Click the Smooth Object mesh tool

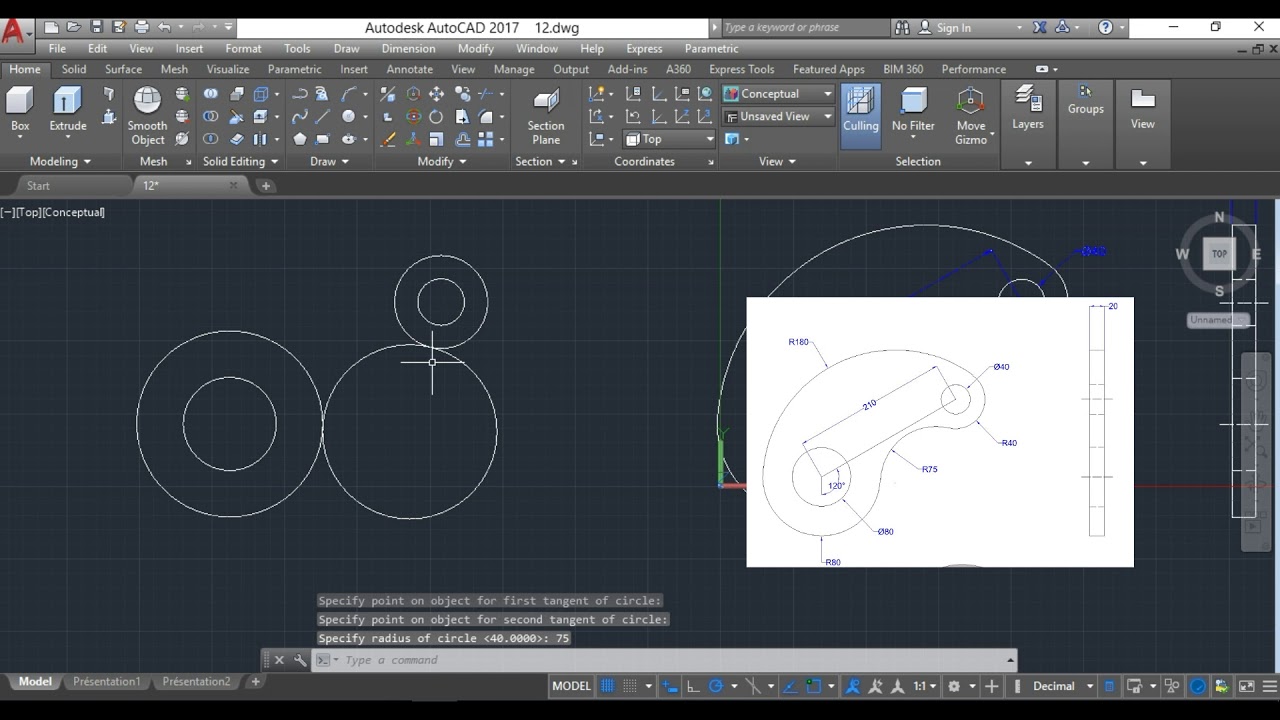tap(147, 101)
